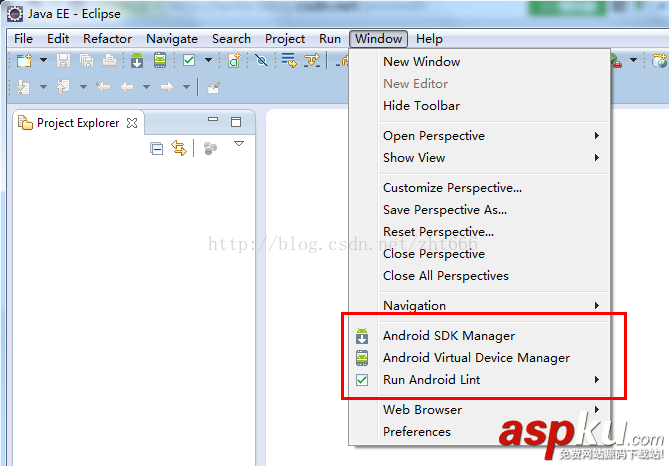Minimize the Project Explorer panel
The image size is (669, 466).
(x=213, y=120)
